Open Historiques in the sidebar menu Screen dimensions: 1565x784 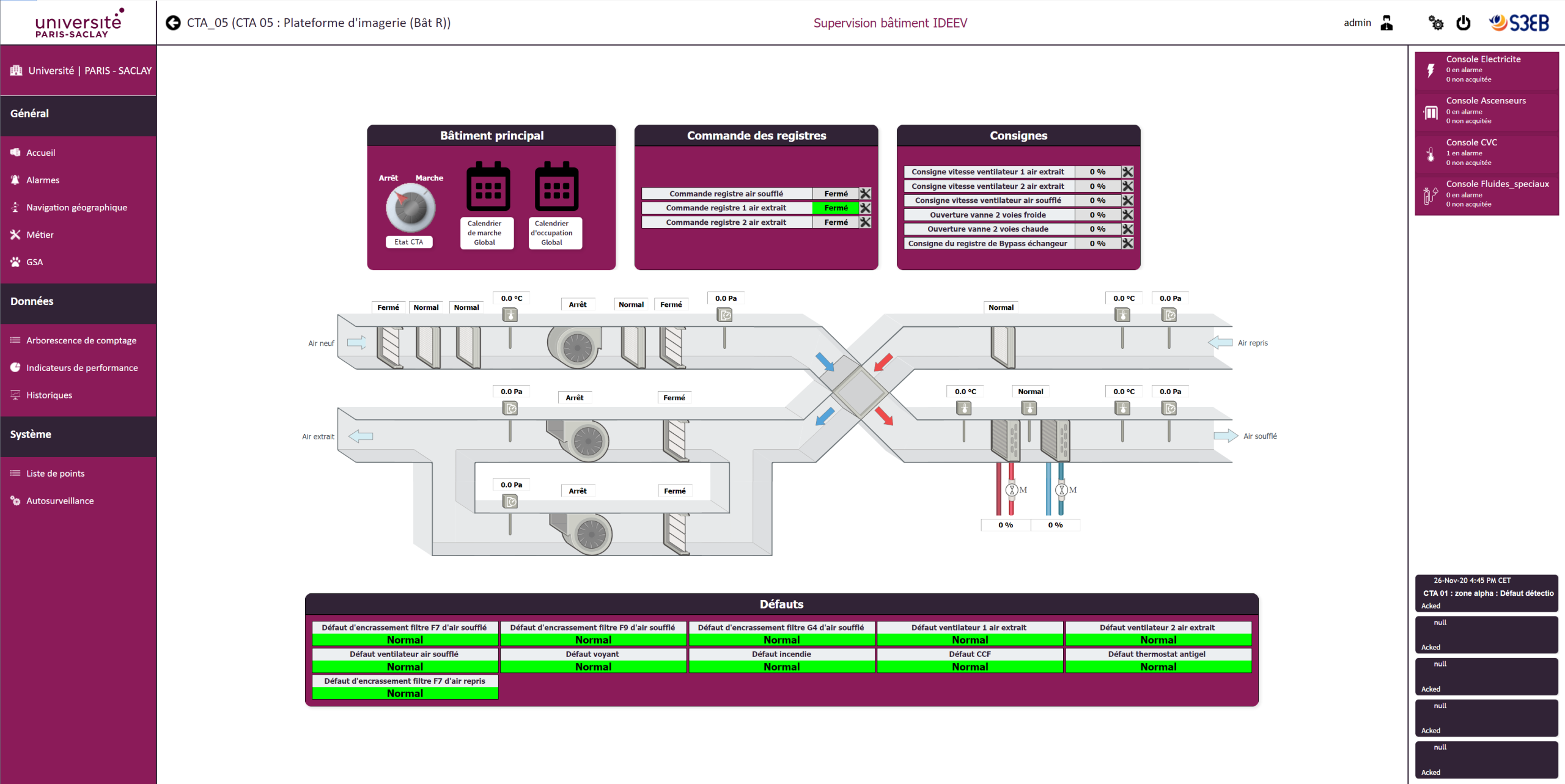pyautogui.click(x=49, y=395)
